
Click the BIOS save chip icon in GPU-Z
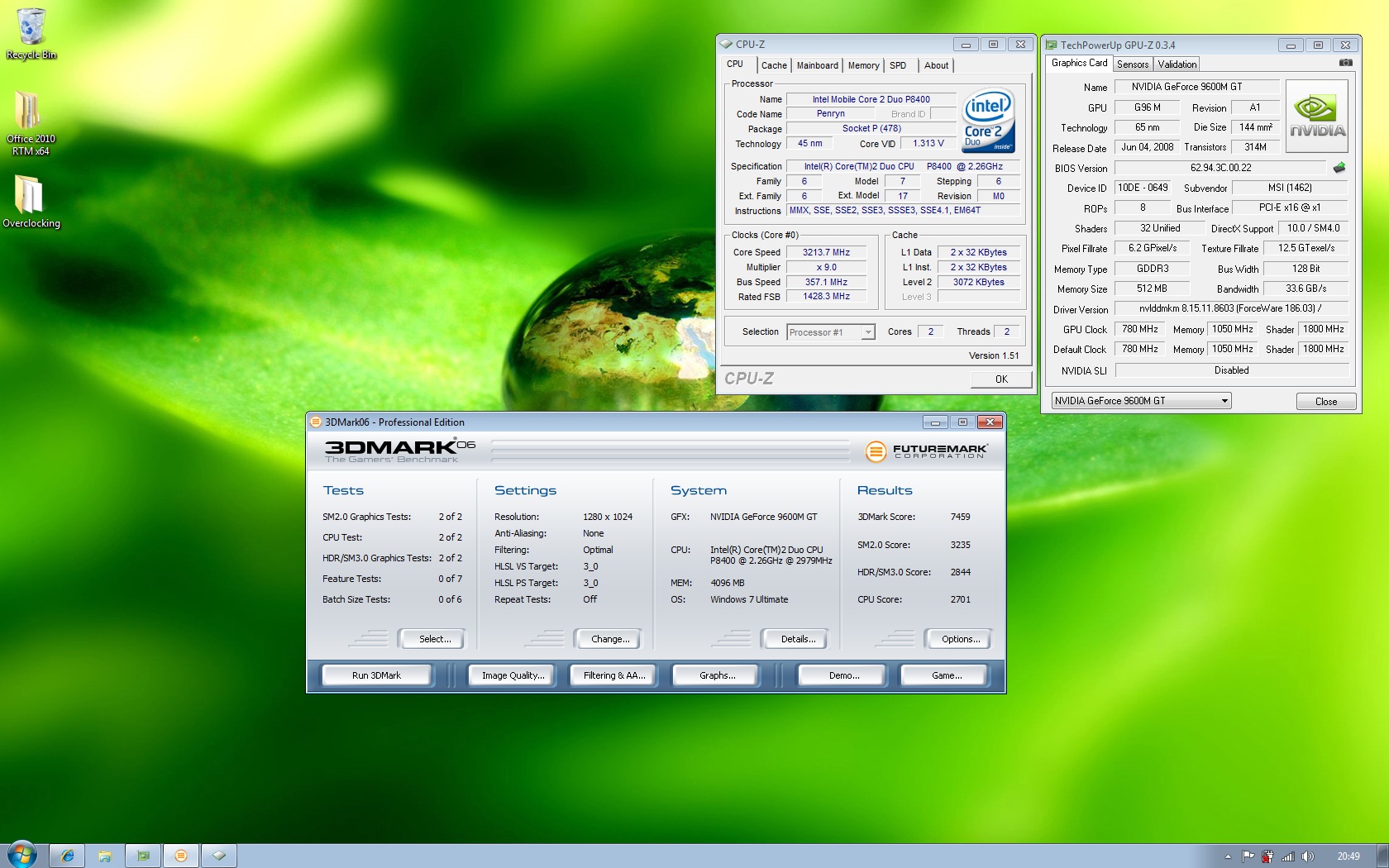(x=1339, y=167)
